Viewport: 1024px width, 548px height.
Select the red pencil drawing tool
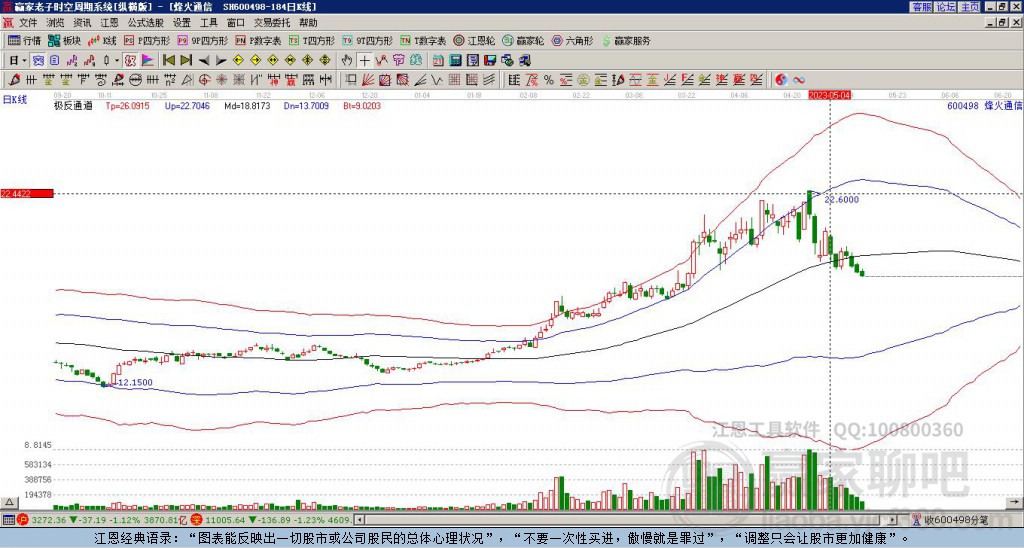14,80
